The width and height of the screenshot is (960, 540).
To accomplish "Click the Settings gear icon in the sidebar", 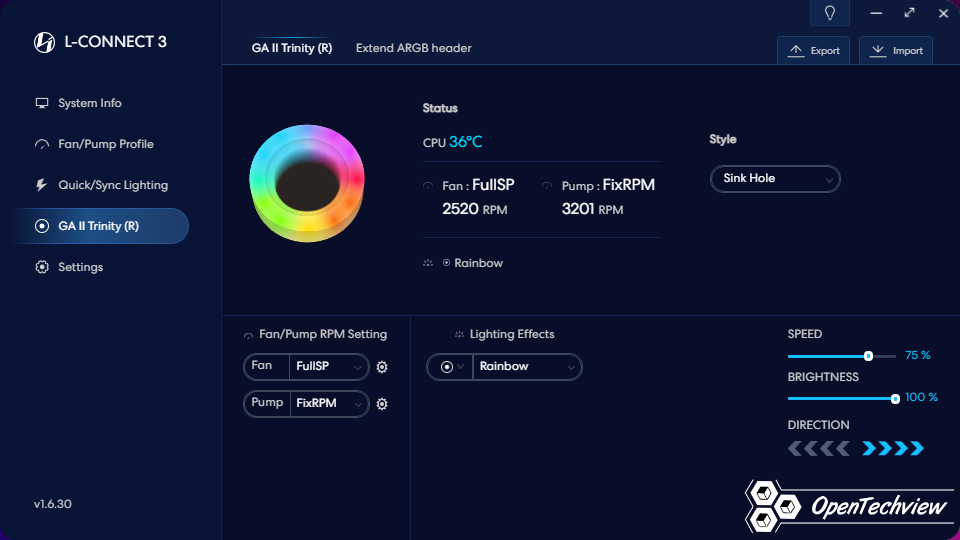I will [42, 267].
